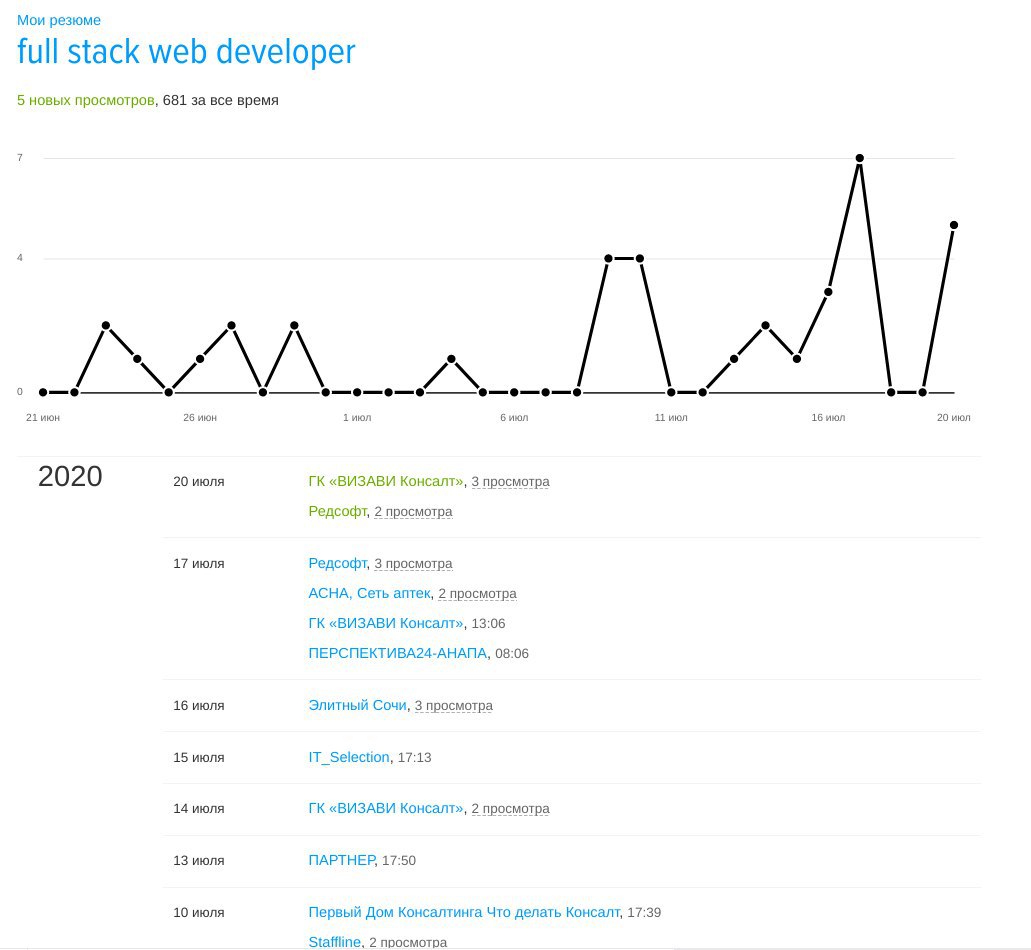Expand 3 просмотра next to Редсофт on 17 июля
Image resolution: width=1031 pixels, height=950 pixels.
413,564
